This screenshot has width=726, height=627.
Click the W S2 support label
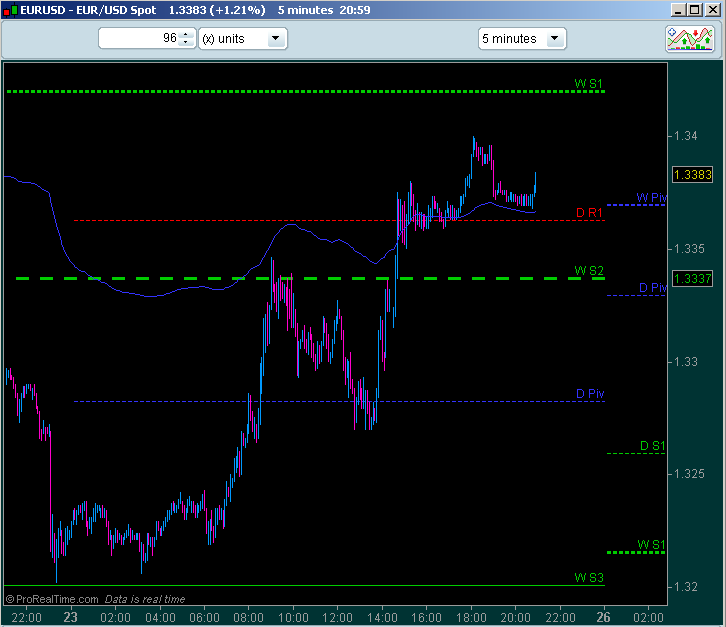(x=589, y=270)
